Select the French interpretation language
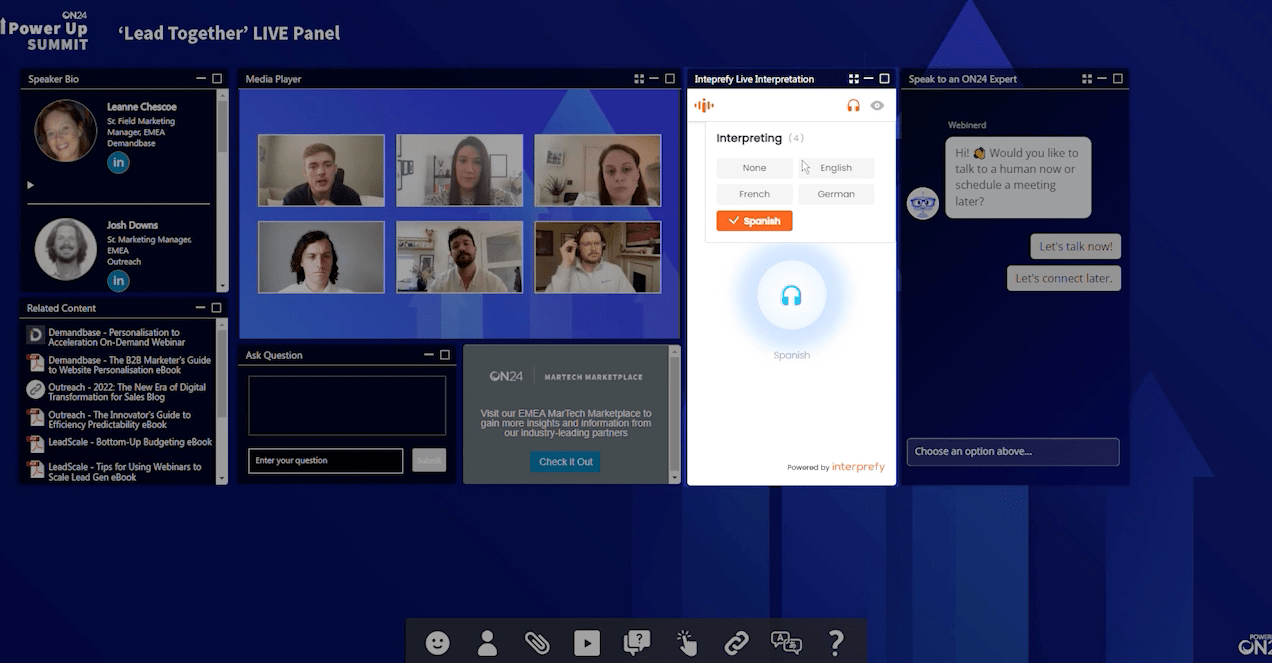 pyautogui.click(x=754, y=193)
